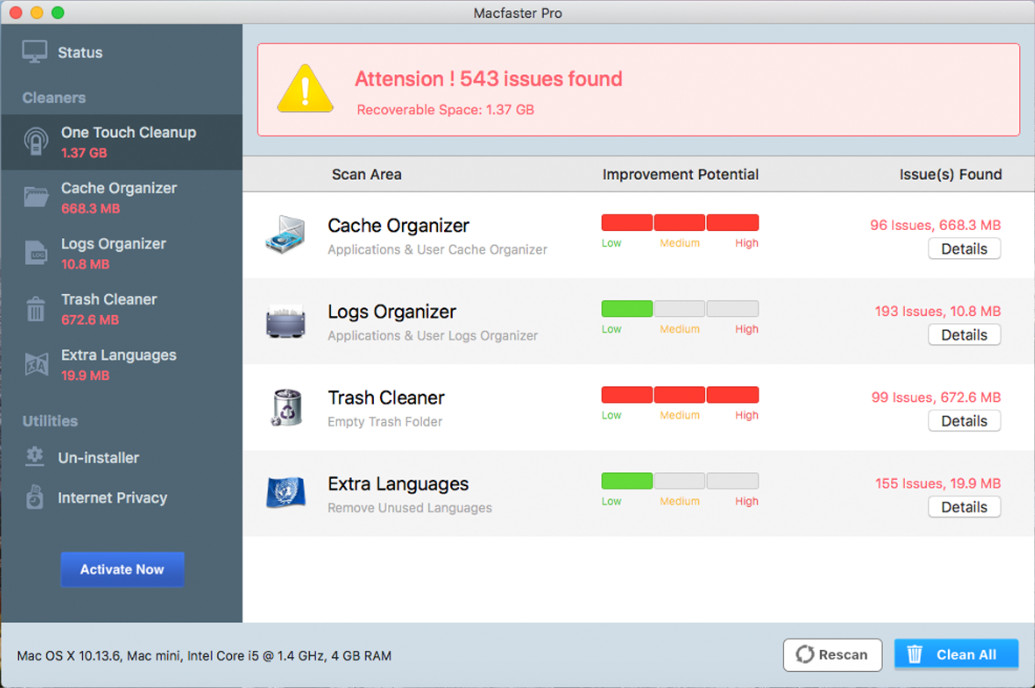
Task: Click the 'Recoverable Space: 1.37 GB' text
Action: click(x=446, y=110)
